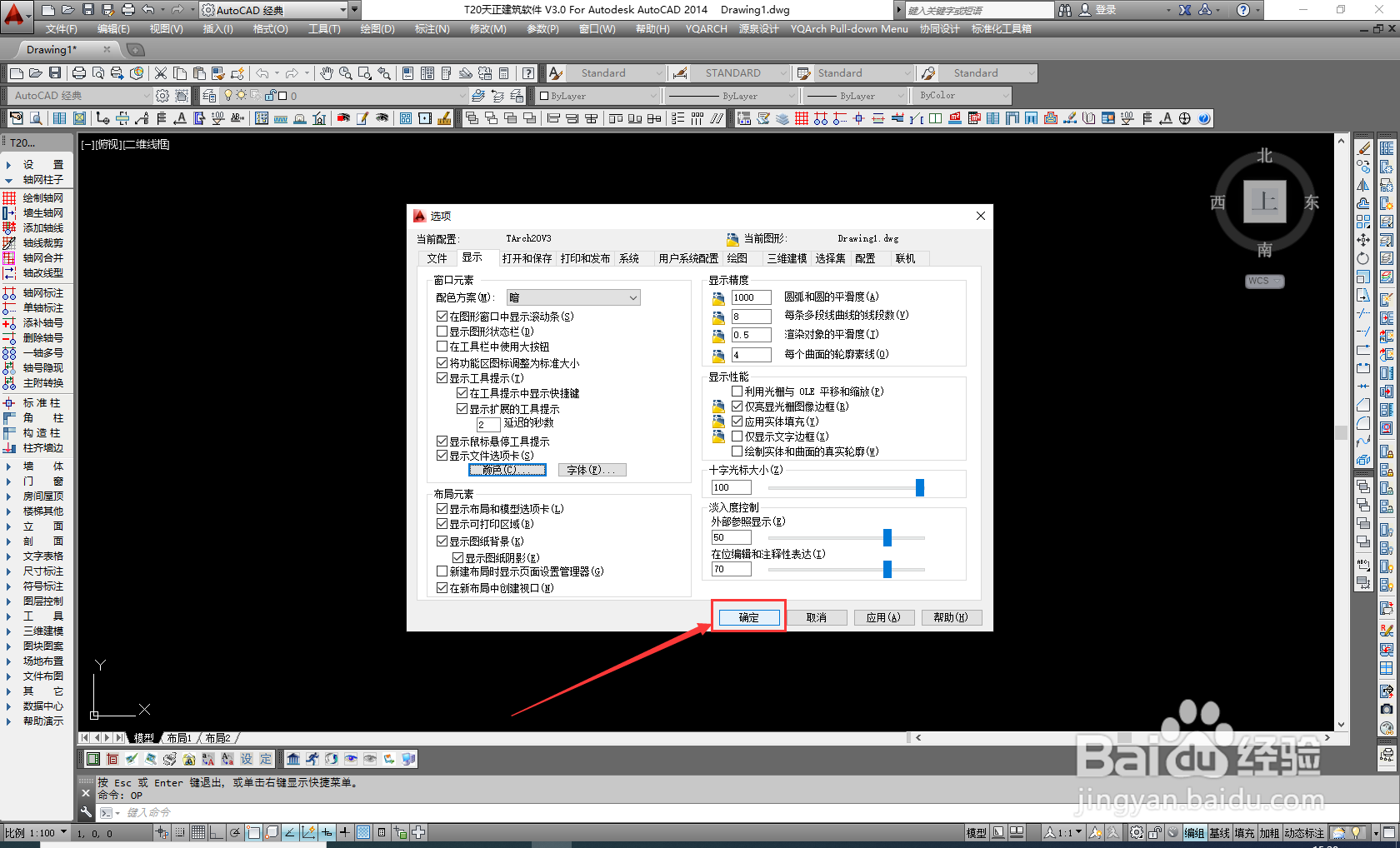The image size is (1400, 848).
Task: Click the 上 face of the ViewCube
Action: tap(1265, 202)
